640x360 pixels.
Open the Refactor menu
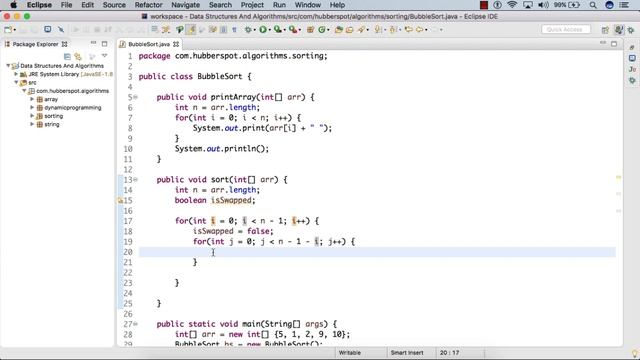click(149, 5)
